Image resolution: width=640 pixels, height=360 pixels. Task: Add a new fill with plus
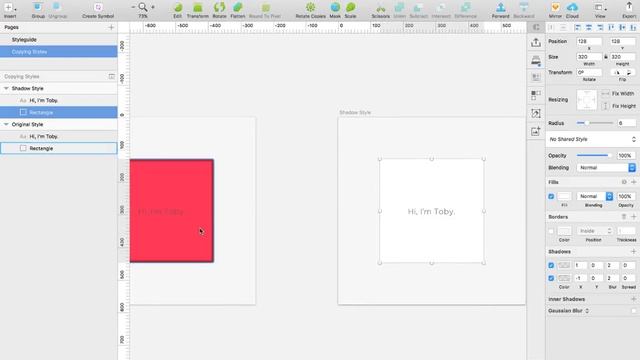click(633, 182)
